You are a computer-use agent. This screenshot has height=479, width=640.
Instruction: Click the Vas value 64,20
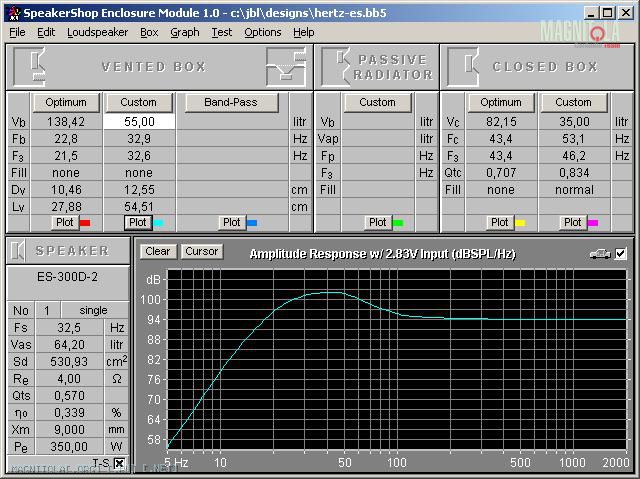(69, 345)
